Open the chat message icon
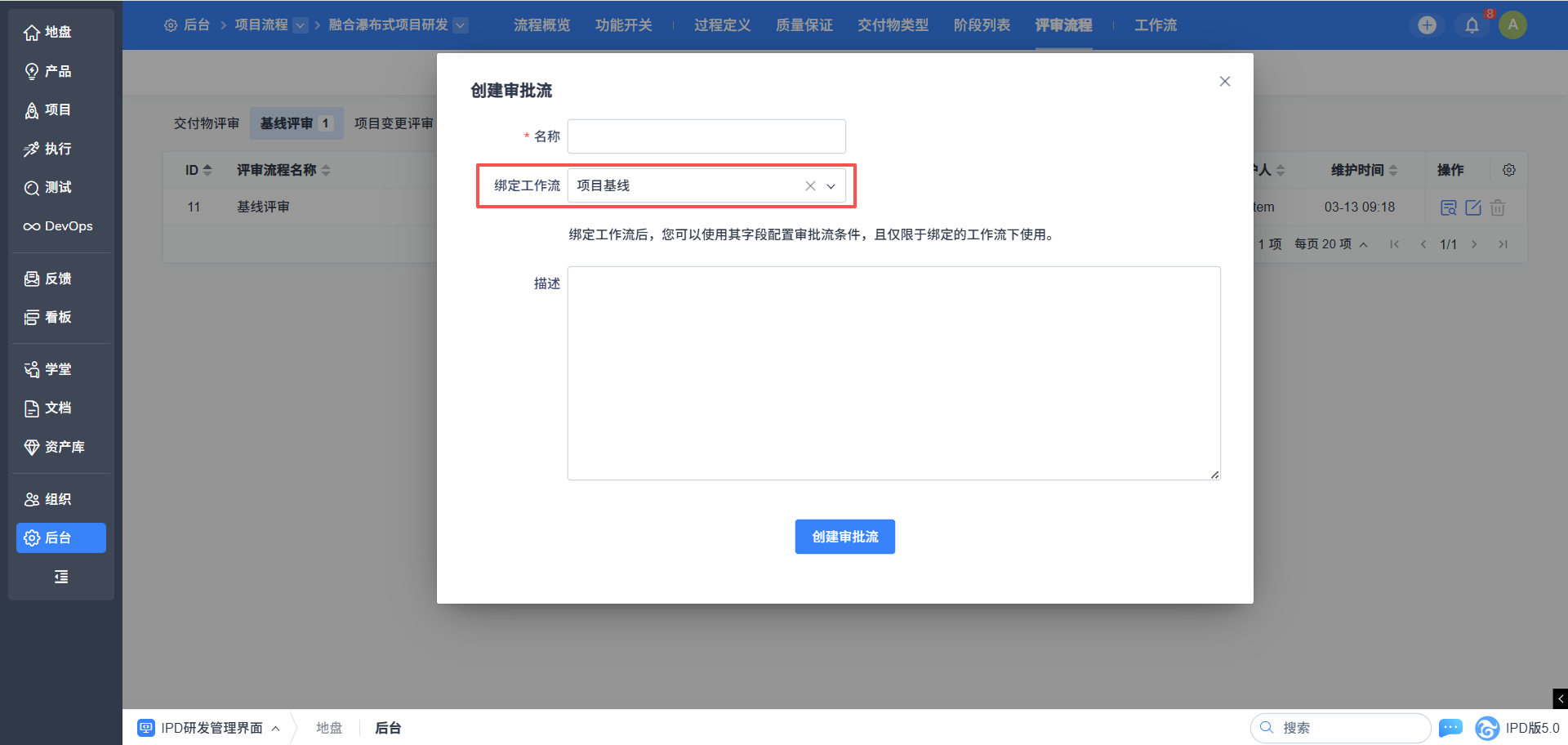Image resolution: width=1568 pixels, height=745 pixels. [x=1450, y=728]
